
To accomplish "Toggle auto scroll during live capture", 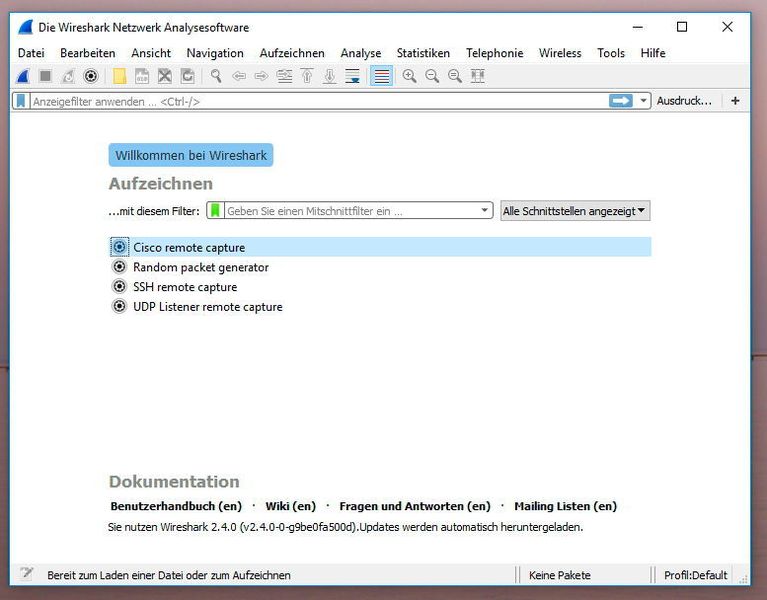I will [x=352, y=76].
